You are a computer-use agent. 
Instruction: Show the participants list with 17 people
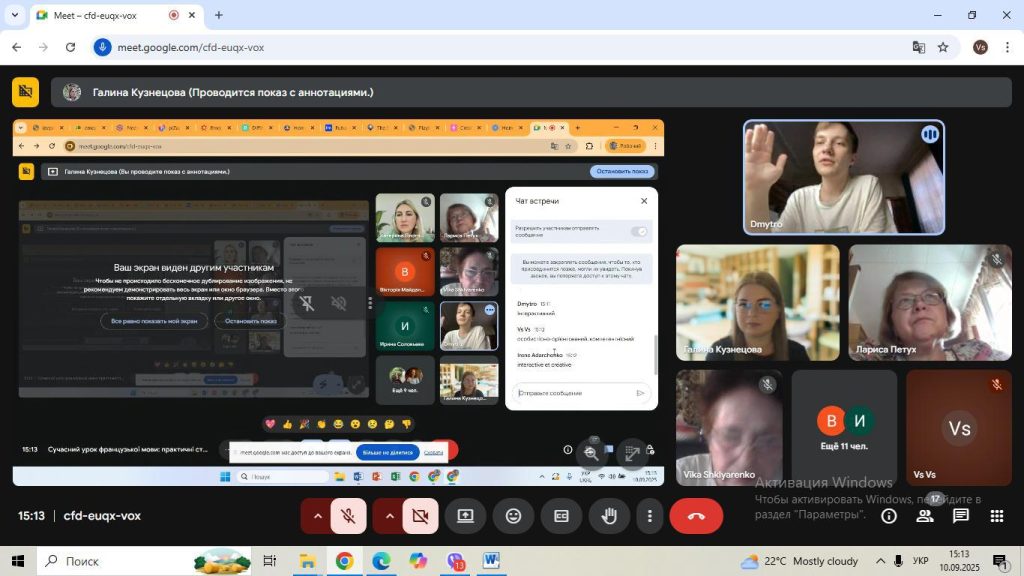point(925,516)
